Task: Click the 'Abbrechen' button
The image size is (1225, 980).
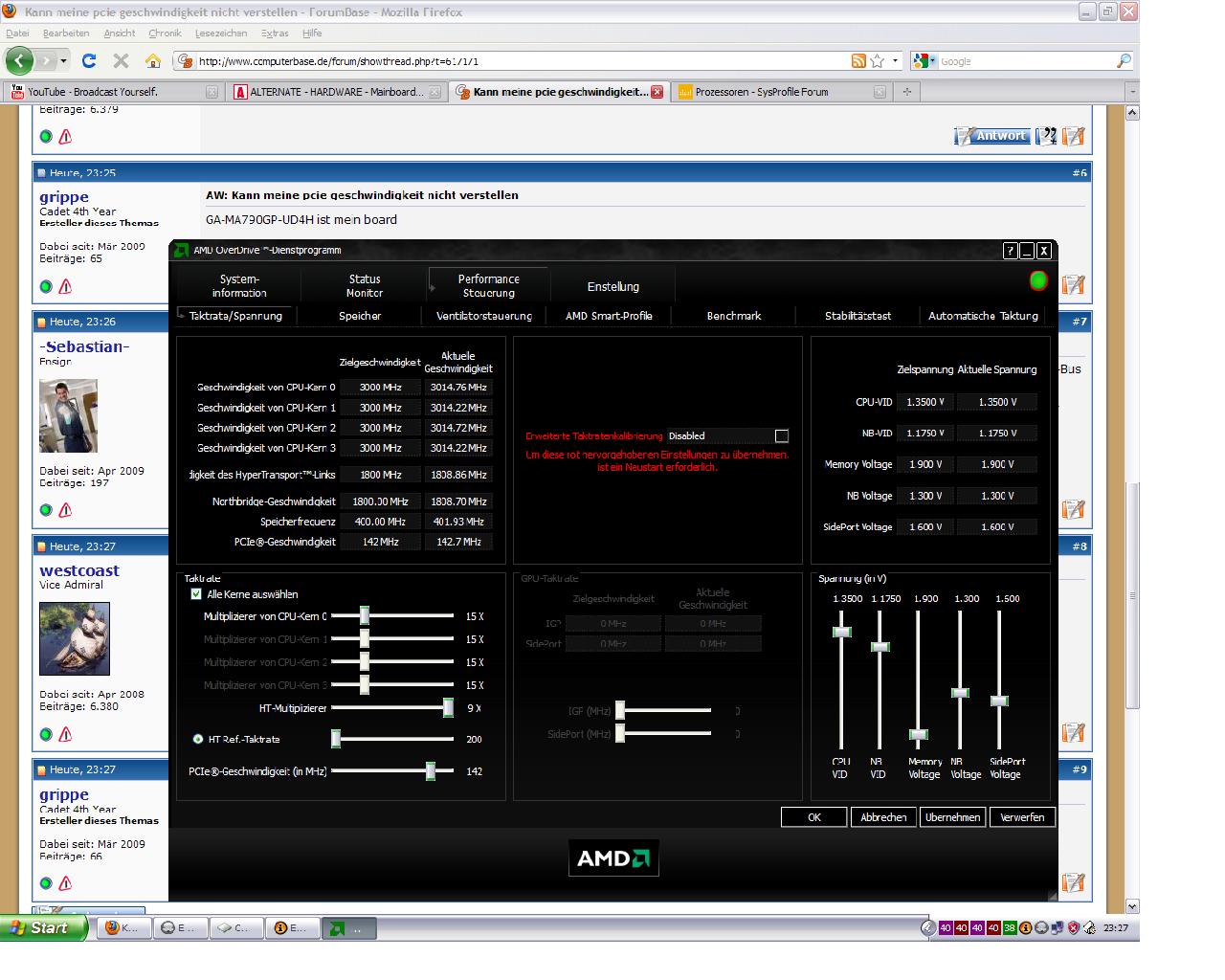Action: [x=883, y=817]
